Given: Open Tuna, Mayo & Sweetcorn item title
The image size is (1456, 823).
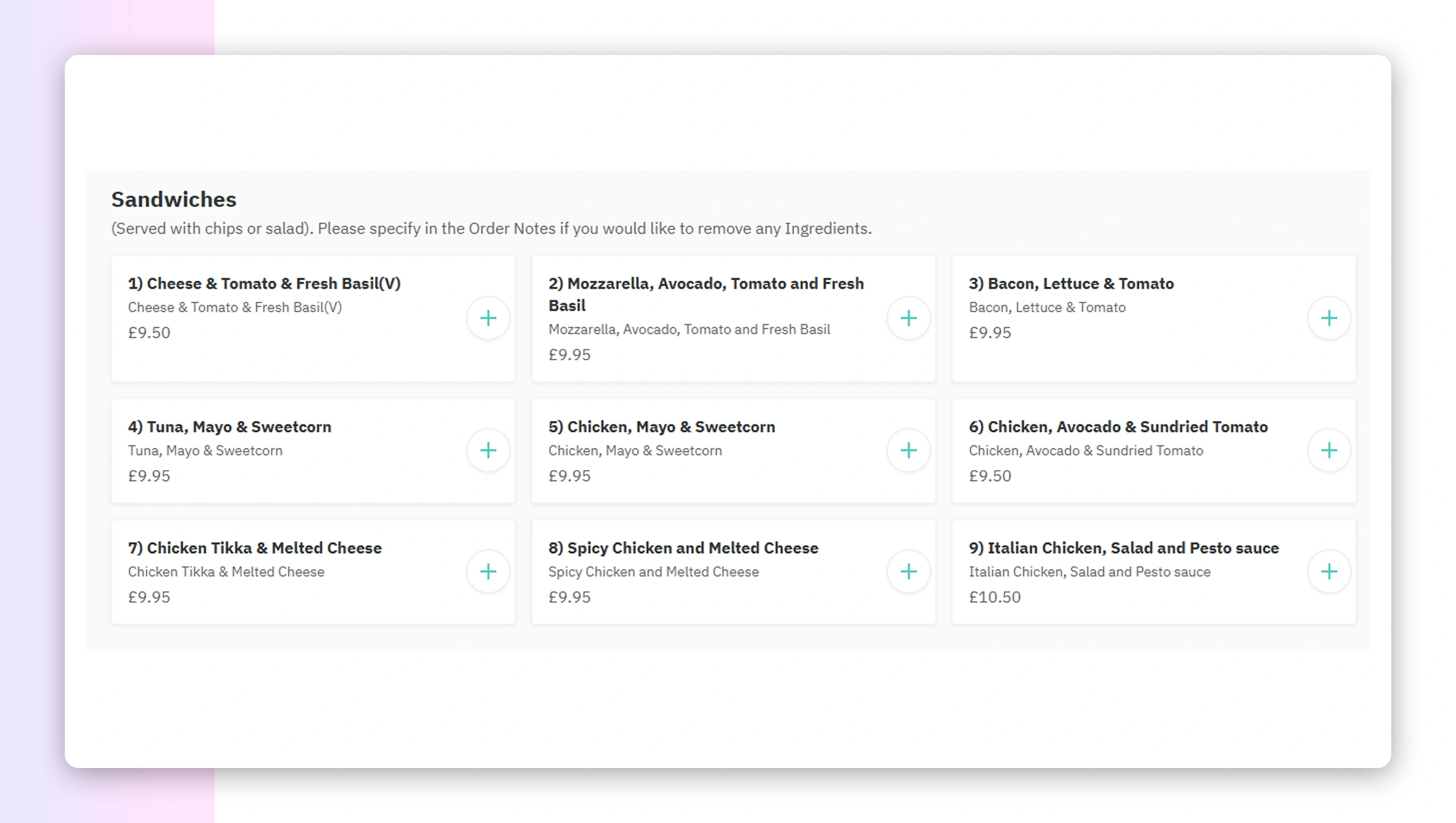Looking at the screenshot, I should (x=229, y=427).
